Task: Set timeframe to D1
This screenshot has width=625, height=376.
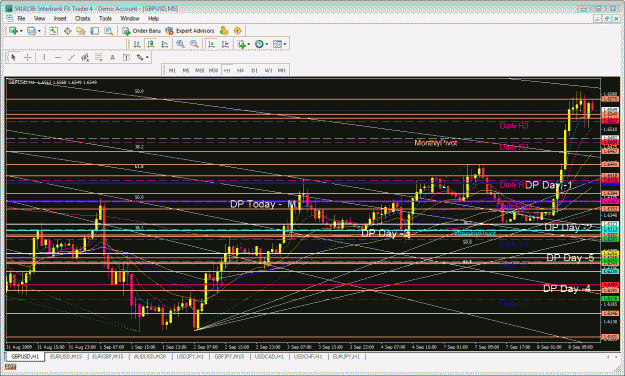Action: click(x=254, y=70)
